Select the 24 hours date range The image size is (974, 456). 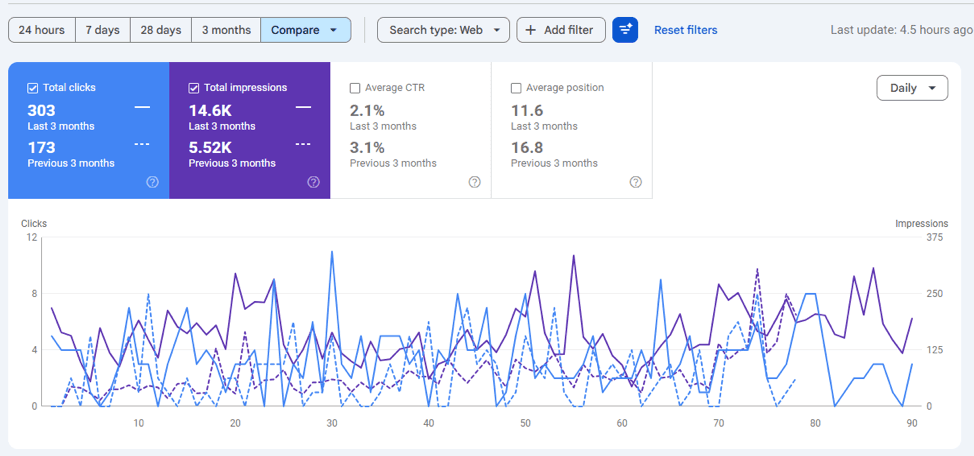[x=42, y=30]
